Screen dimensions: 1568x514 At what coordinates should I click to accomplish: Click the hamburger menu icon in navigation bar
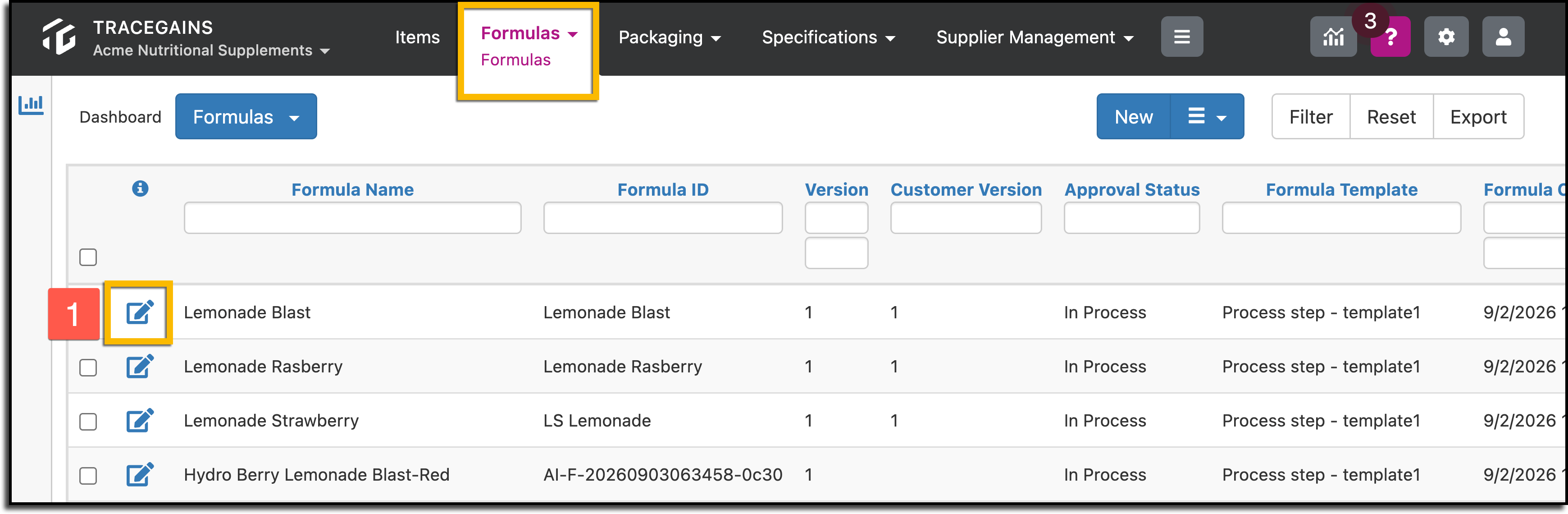[1181, 37]
